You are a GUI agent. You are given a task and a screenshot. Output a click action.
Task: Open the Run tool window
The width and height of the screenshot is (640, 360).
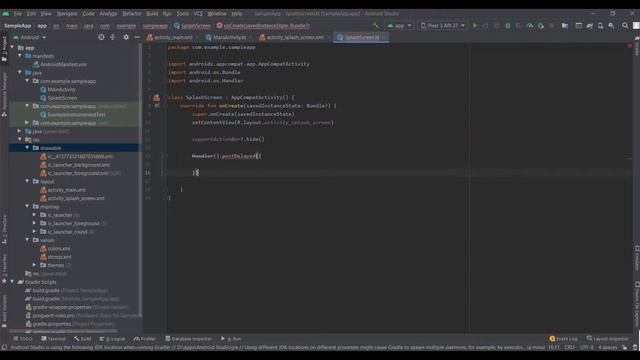[x=231, y=339]
